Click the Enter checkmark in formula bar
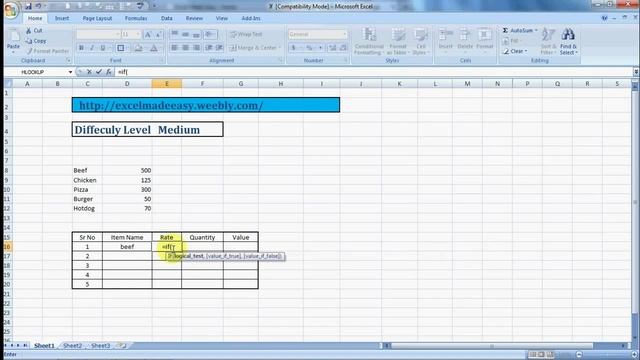 (x=99, y=72)
